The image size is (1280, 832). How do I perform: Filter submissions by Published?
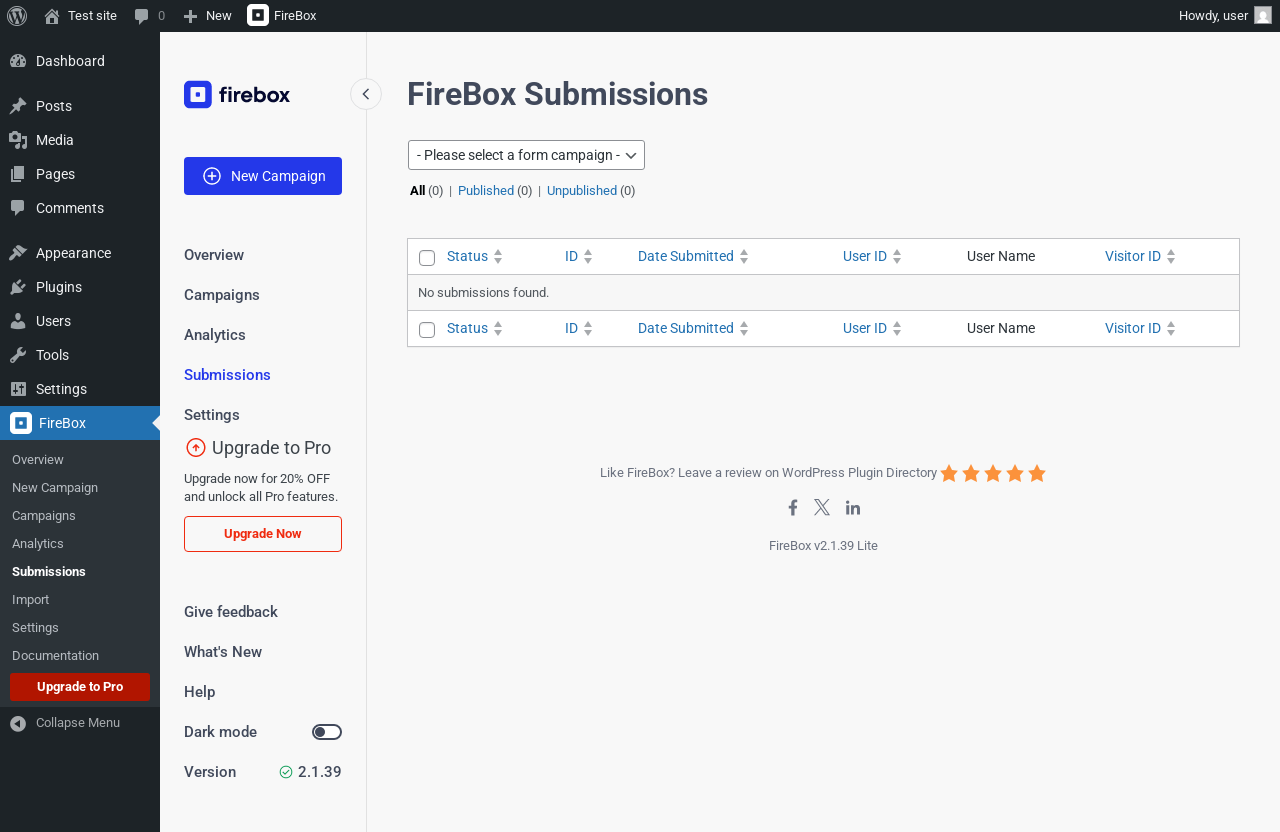point(486,190)
